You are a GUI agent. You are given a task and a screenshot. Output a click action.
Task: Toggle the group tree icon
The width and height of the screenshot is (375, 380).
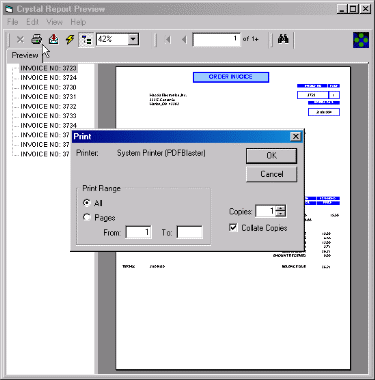coord(86,40)
